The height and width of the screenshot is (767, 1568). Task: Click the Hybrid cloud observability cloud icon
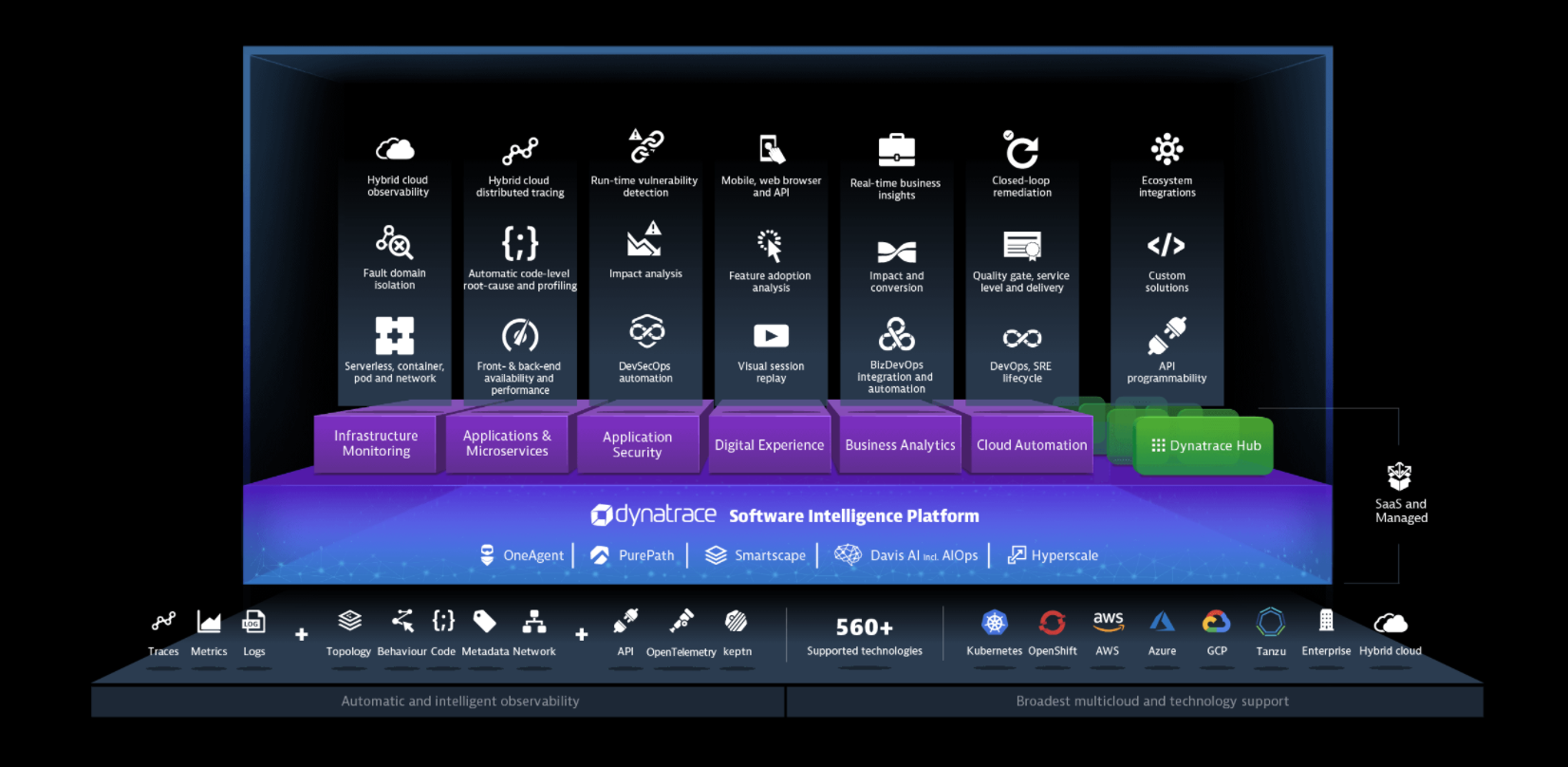pos(395,149)
